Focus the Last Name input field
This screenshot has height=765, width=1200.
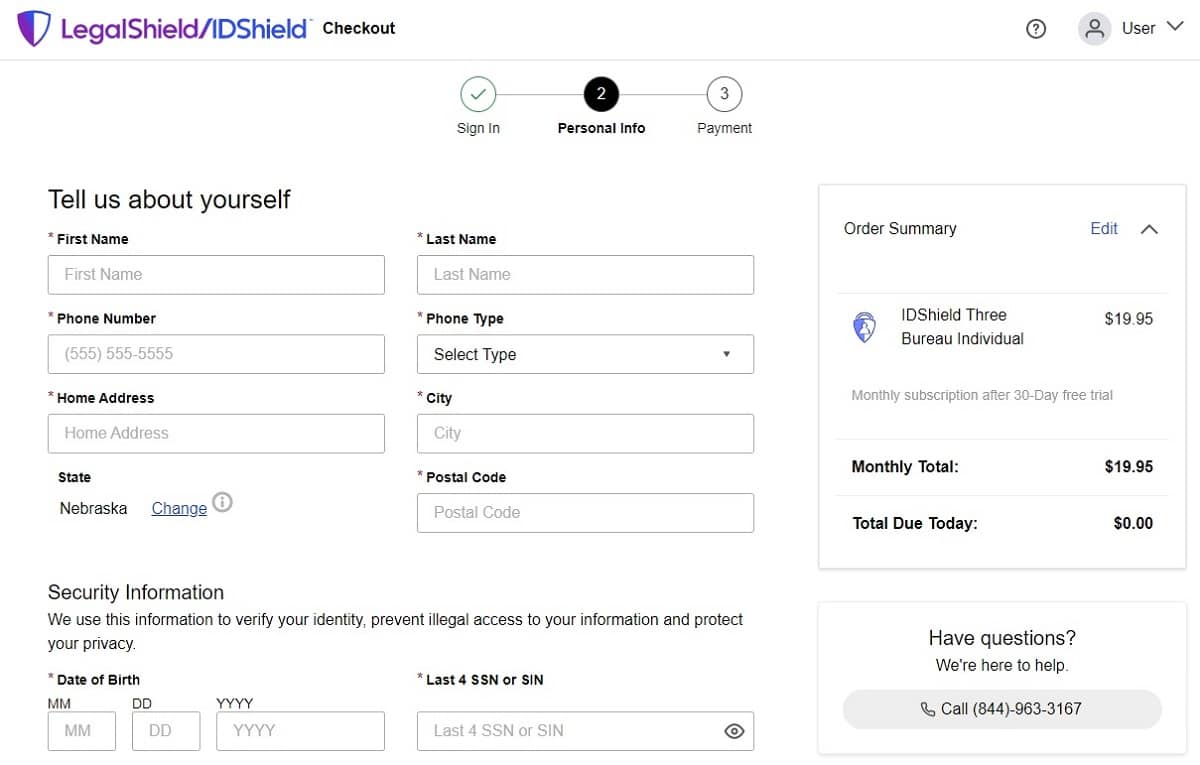coord(585,274)
